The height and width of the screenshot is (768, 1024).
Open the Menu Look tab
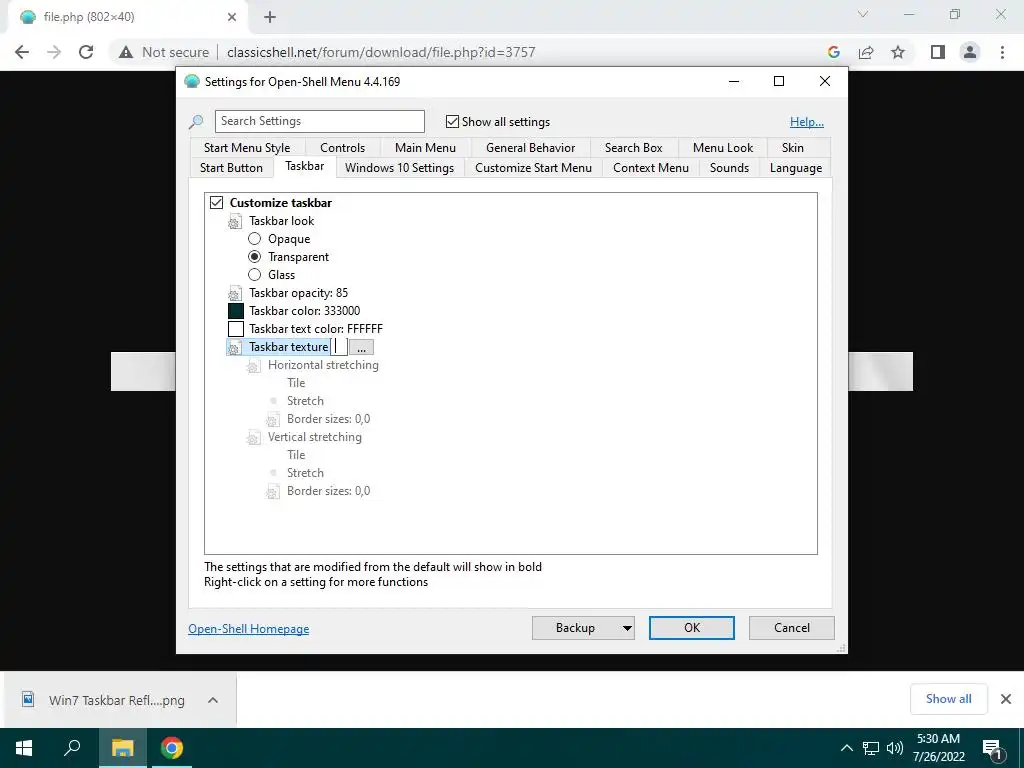[x=723, y=148]
